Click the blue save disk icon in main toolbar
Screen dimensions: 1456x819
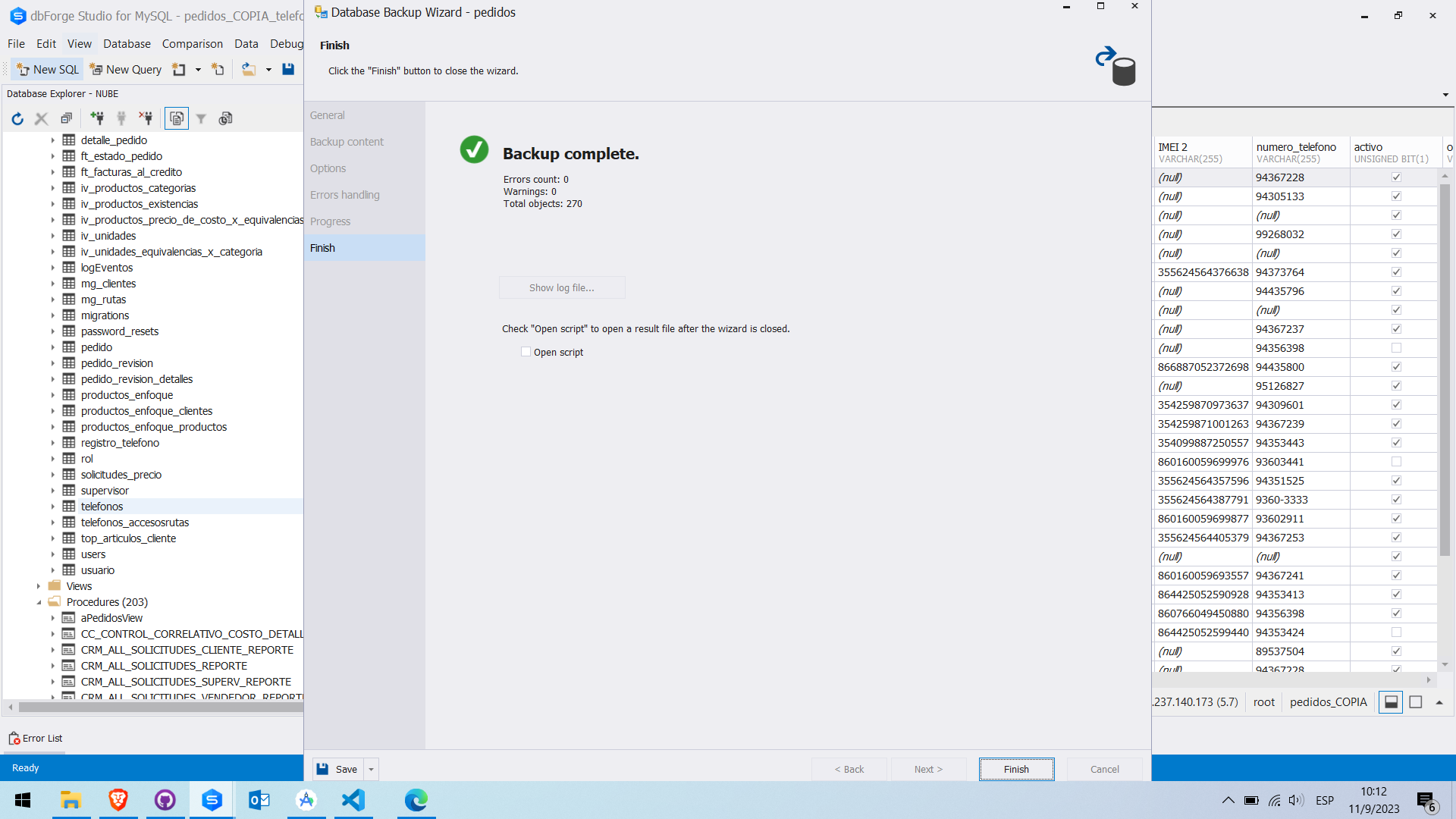(288, 69)
